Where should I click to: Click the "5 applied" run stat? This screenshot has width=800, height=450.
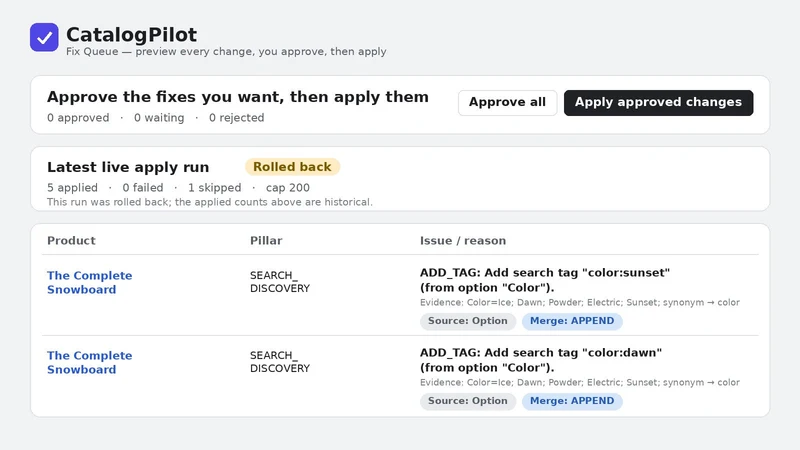pyautogui.click(x=72, y=188)
